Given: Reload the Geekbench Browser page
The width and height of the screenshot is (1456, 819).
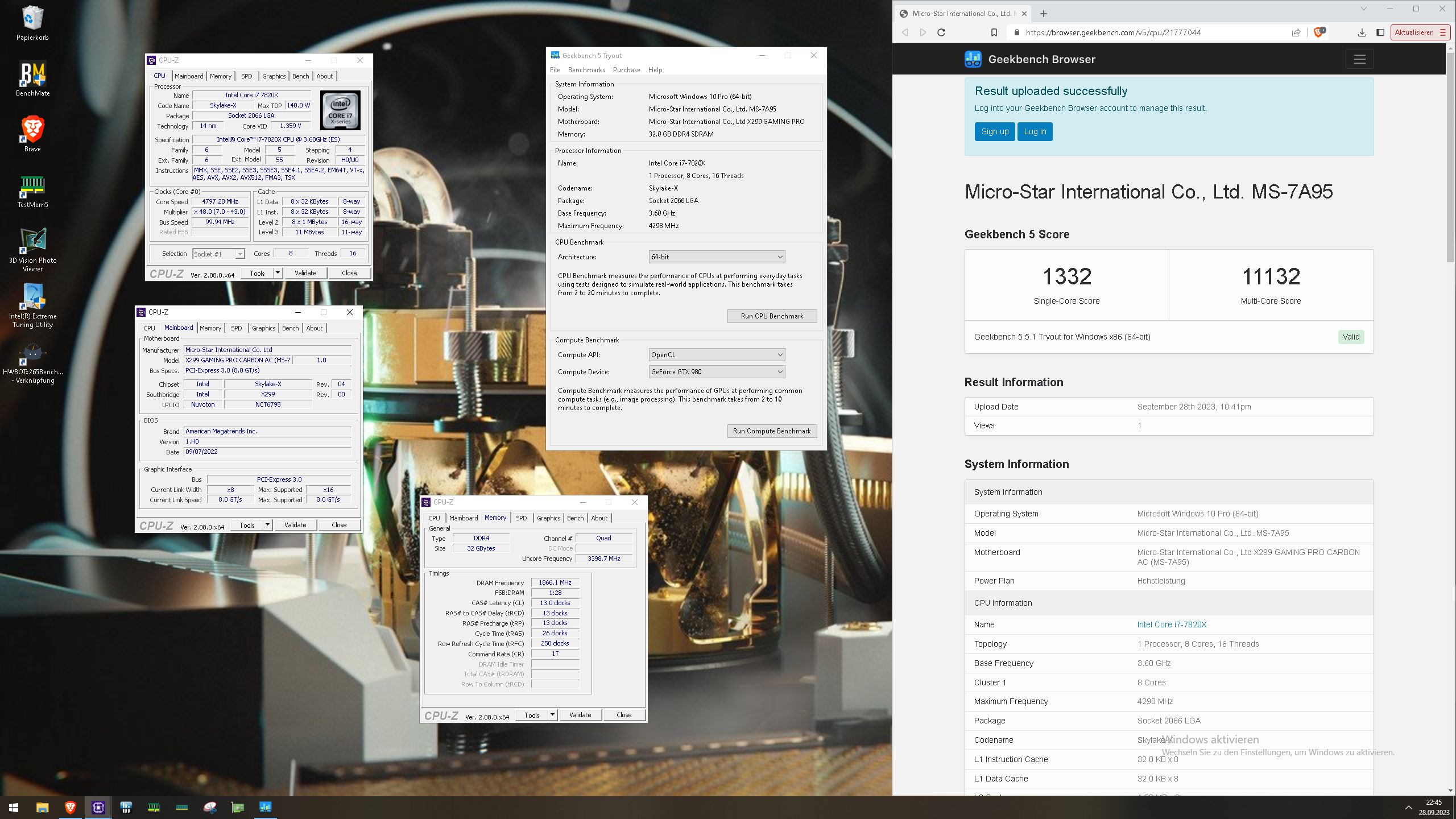Looking at the screenshot, I should pos(941,32).
